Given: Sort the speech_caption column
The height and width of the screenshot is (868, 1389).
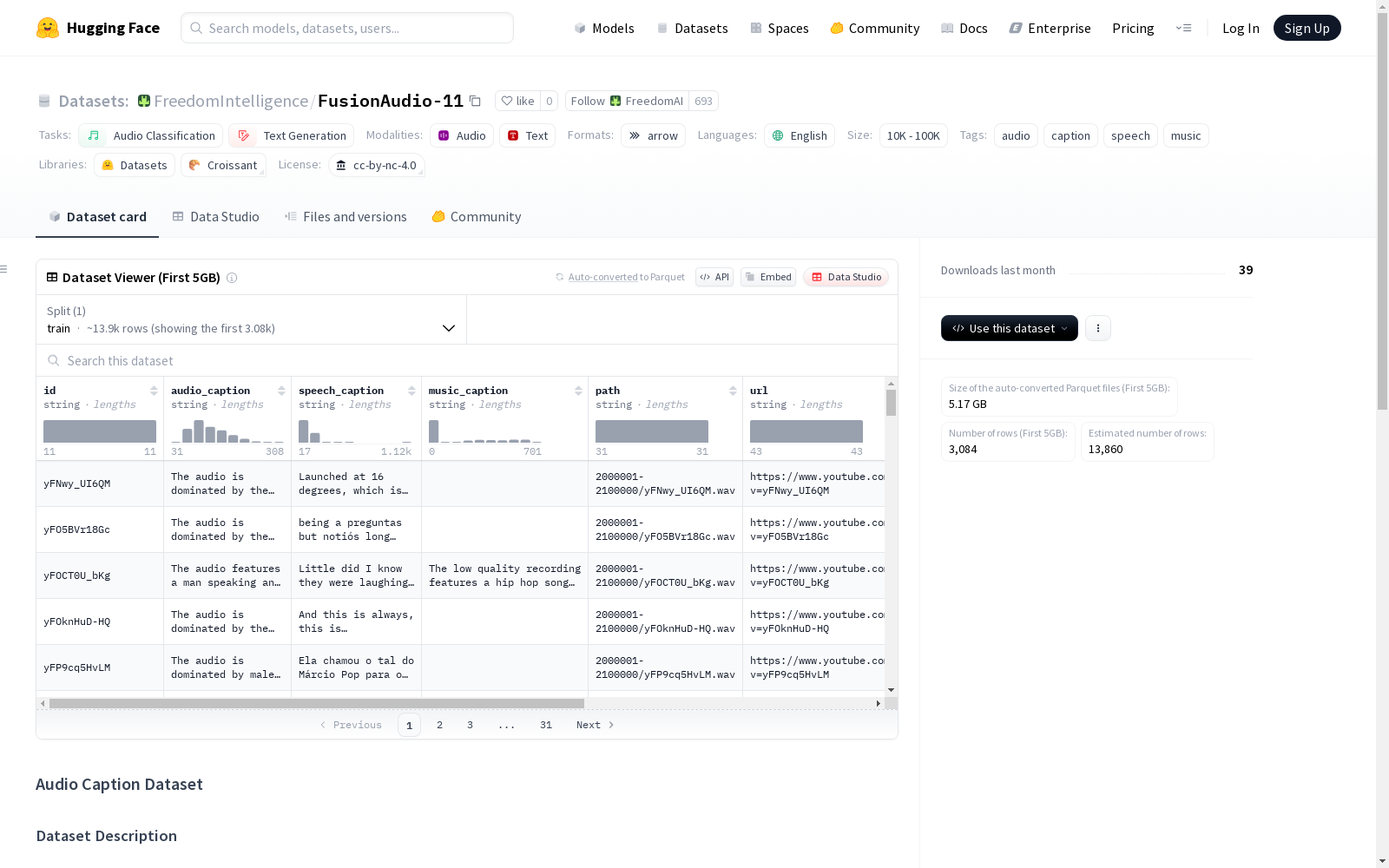Looking at the screenshot, I should [411, 391].
